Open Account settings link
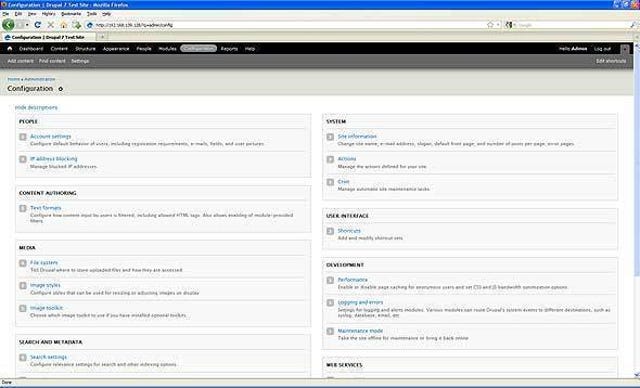The width and height of the screenshot is (640, 388). (51, 136)
